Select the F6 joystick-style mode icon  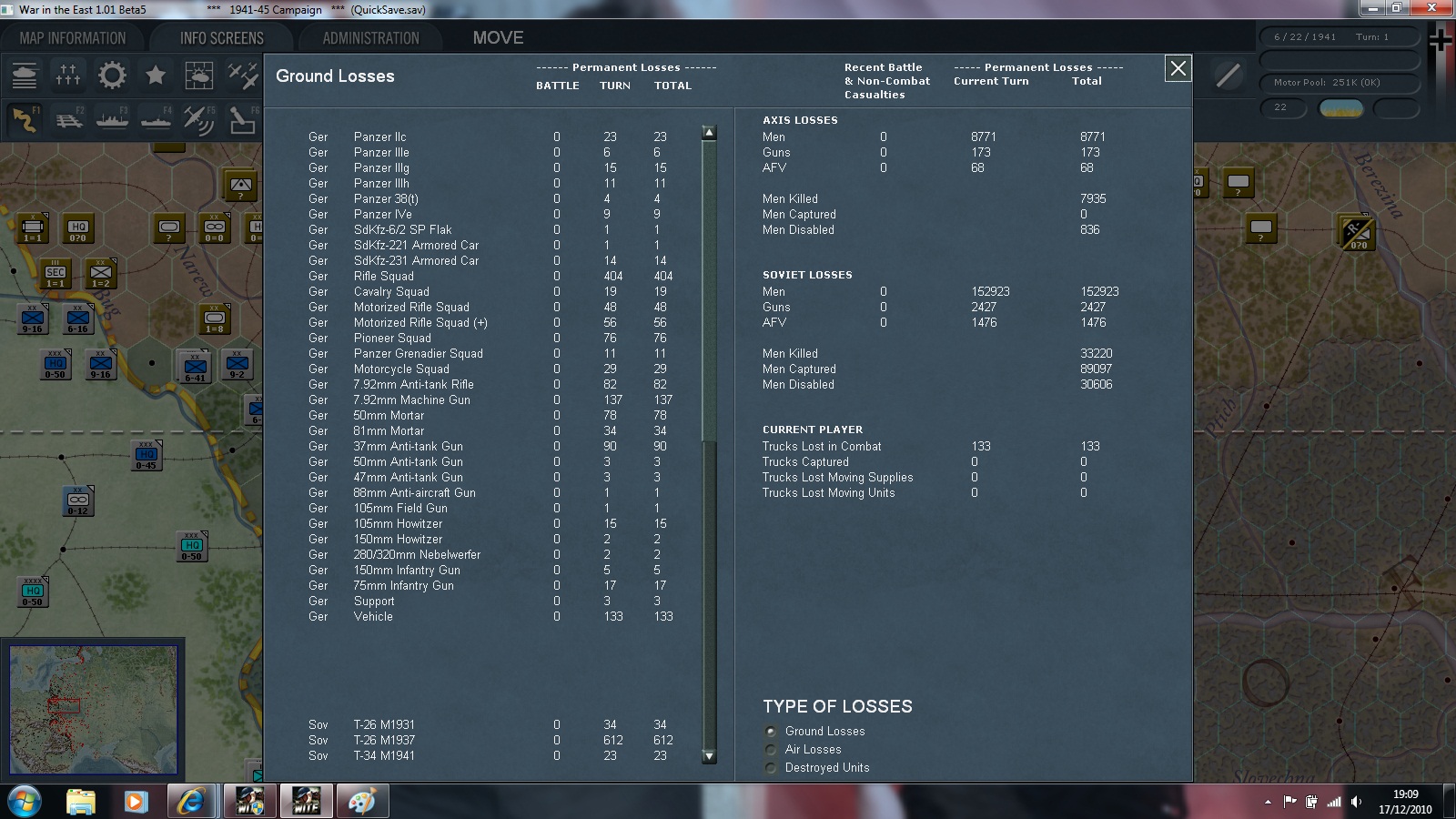click(243, 119)
